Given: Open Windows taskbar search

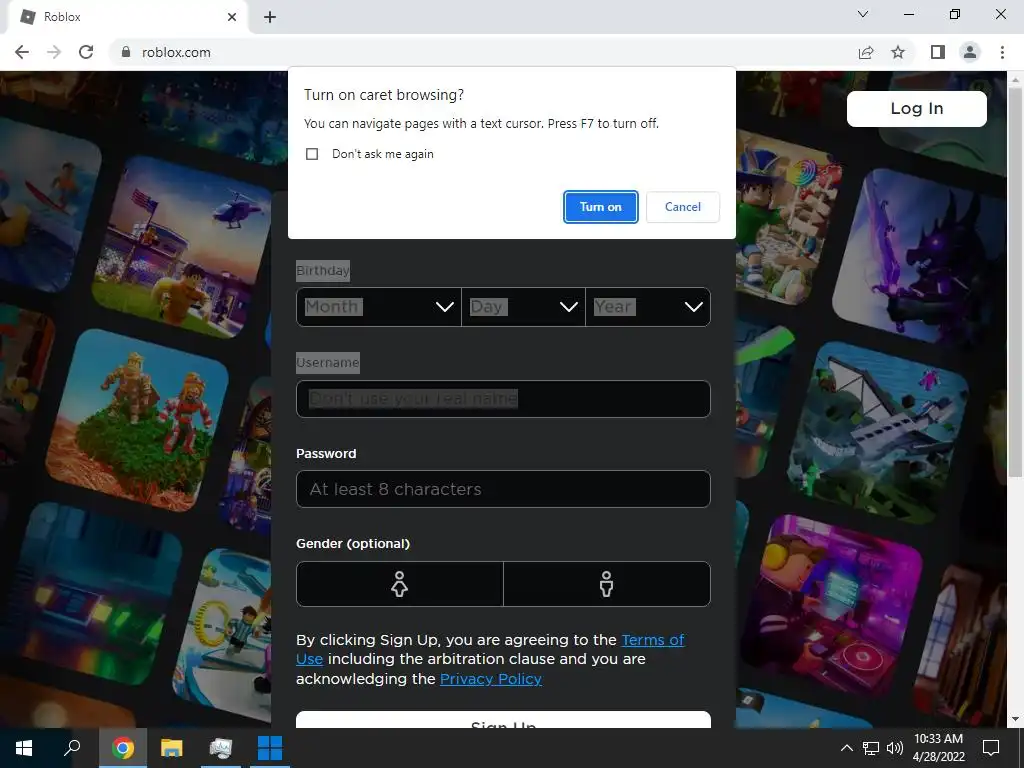Looking at the screenshot, I should coord(72,748).
